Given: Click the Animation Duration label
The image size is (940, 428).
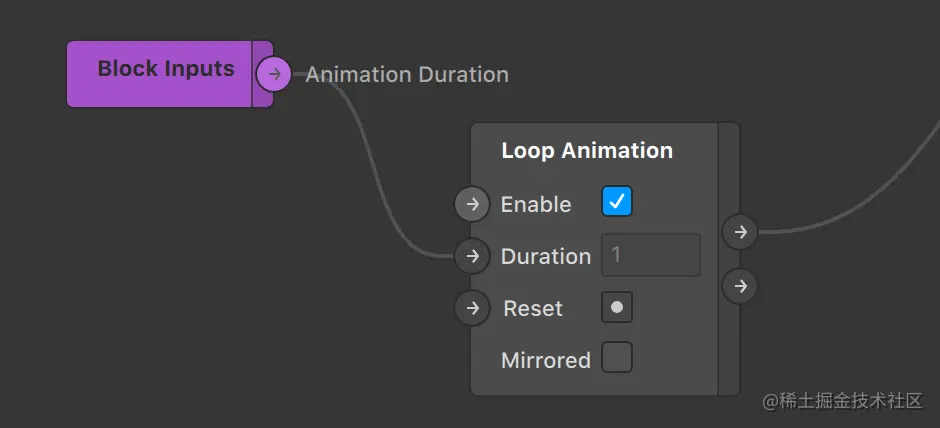Looking at the screenshot, I should pyautogui.click(x=407, y=75).
